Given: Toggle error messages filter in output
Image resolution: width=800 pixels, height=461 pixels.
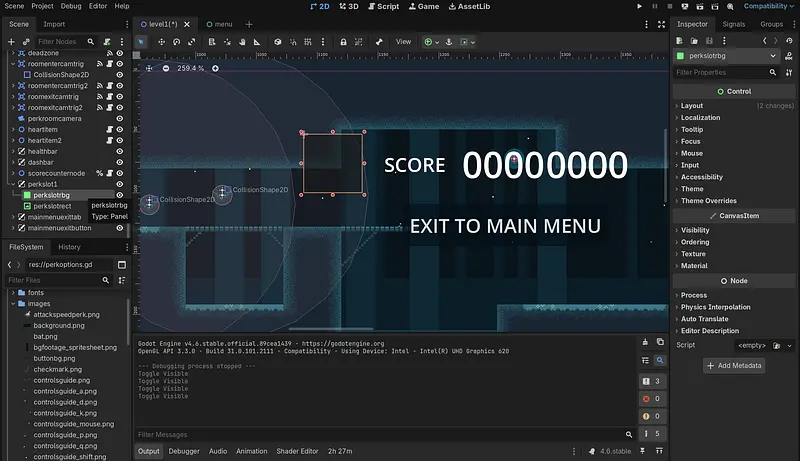Looking at the screenshot, I should pos(651,399).
